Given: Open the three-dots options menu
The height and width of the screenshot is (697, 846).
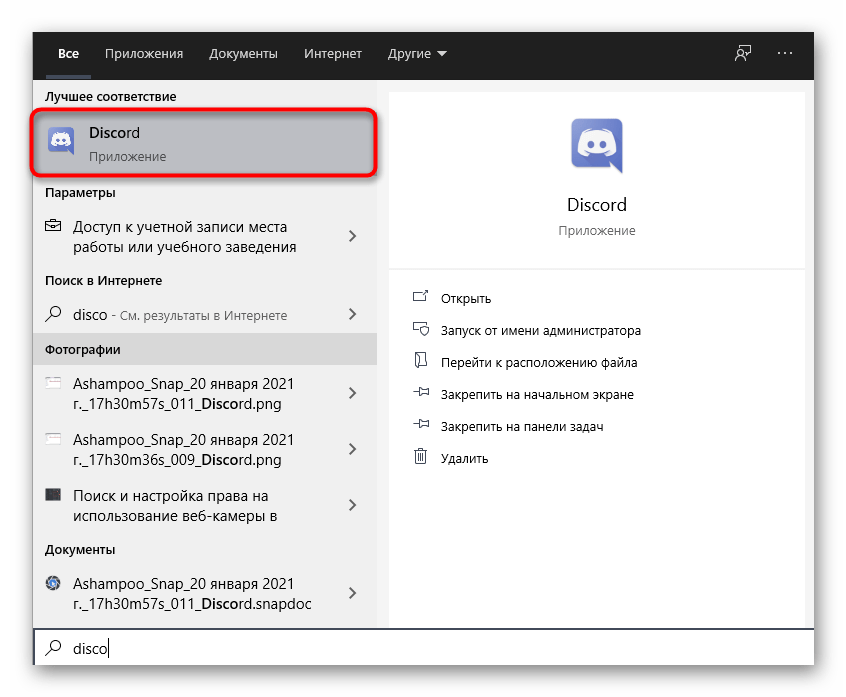Looking at the screenshot, I should 784,54.
